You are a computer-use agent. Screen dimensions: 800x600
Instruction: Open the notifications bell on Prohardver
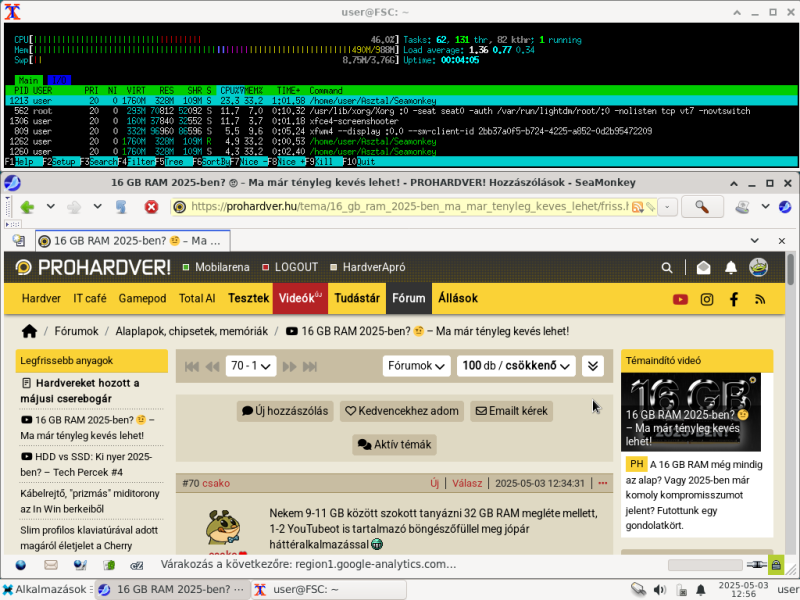[731, 267]
